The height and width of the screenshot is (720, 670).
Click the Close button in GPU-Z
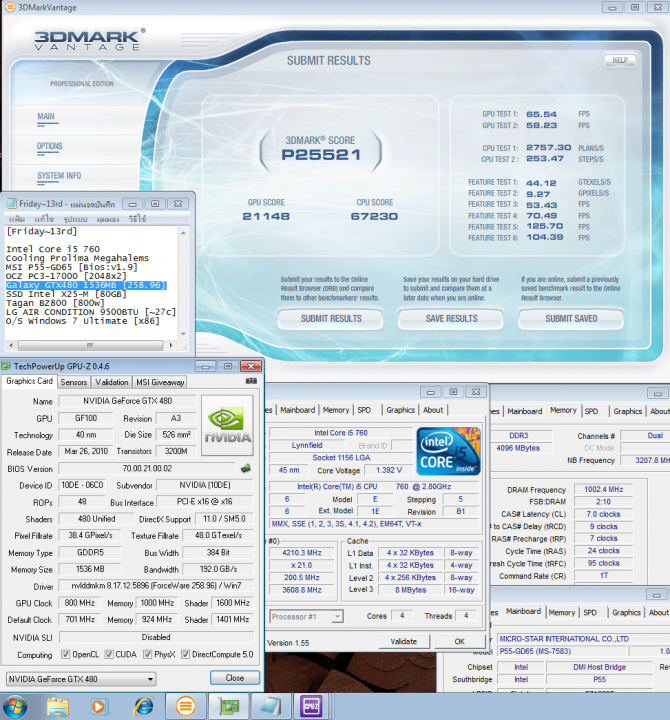point(235,678)
